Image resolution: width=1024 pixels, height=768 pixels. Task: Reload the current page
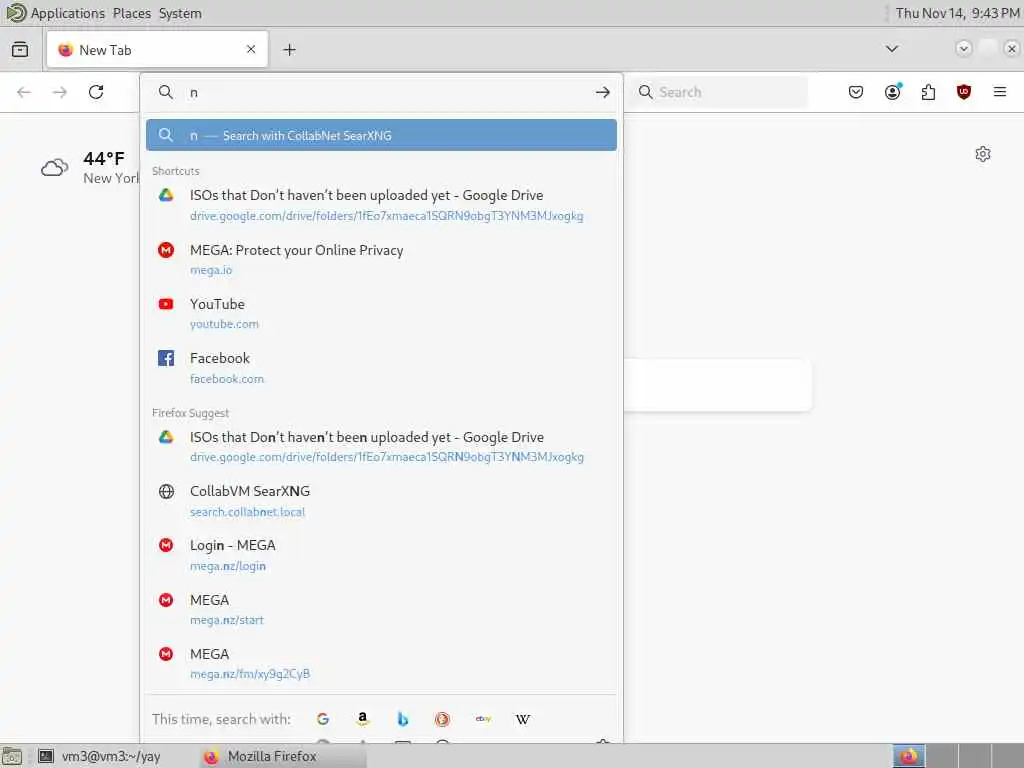[x=96, y=92]
